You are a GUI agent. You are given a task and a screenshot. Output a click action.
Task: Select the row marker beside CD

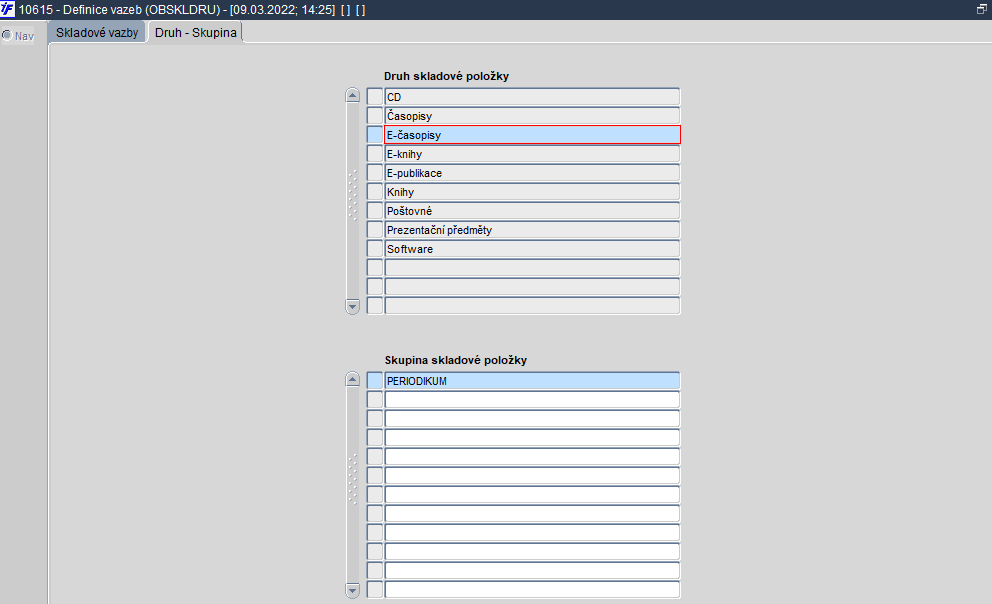(x=375, y=97)
